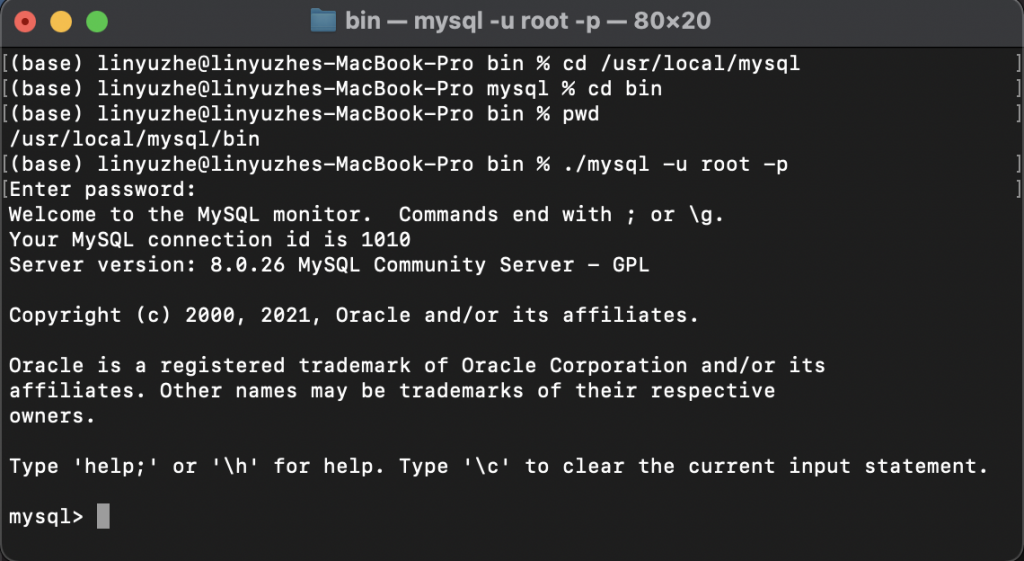Click the './mysql -u root -p' command
This screenshot has width=1024, height=561.
(675, 164)
